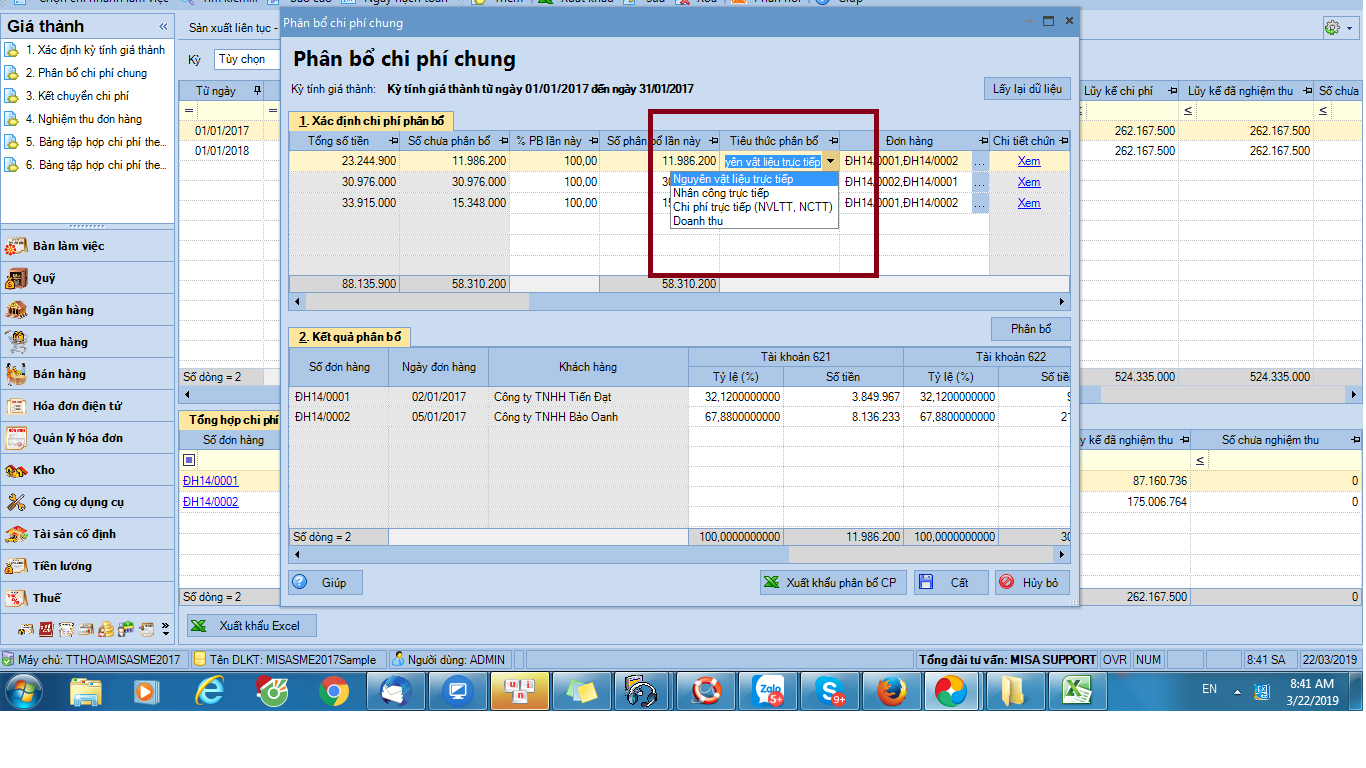The image size is (1366, 768).
Task: Open Google Chrome from the taskbar
Action: pos(334,690)
